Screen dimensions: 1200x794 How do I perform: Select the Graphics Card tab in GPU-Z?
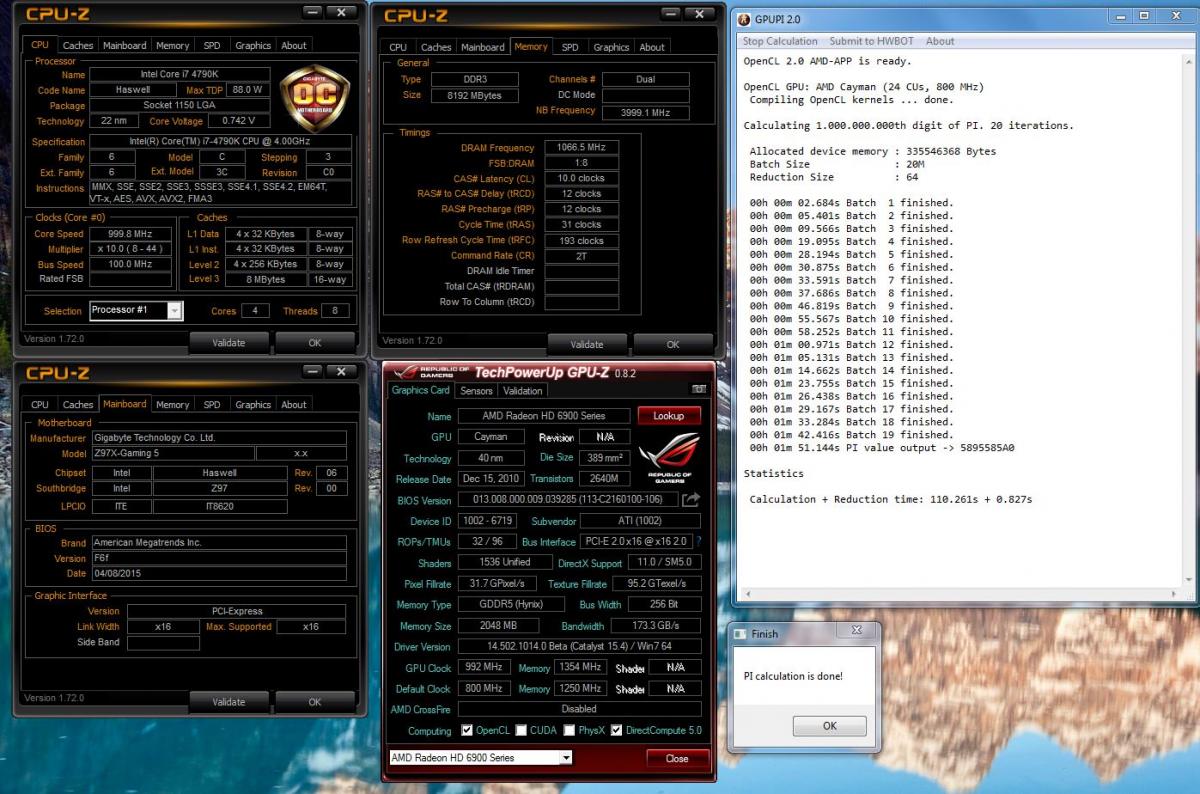[420, 390]
